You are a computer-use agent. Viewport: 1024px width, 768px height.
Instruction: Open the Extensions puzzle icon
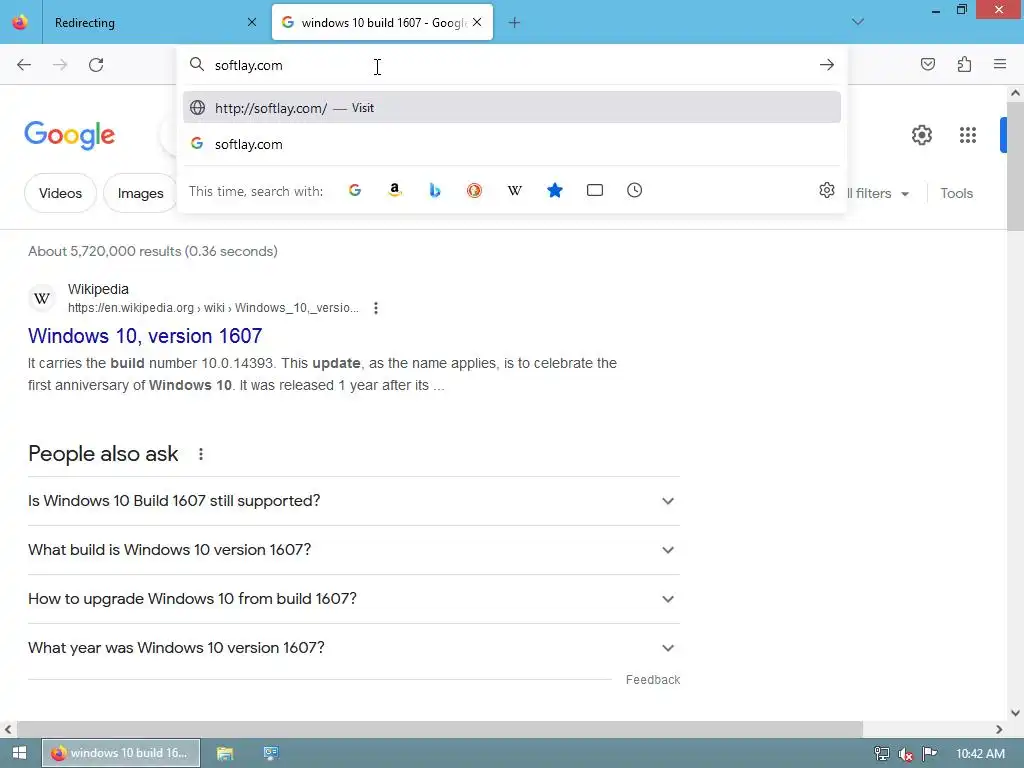tap(965, 64)
